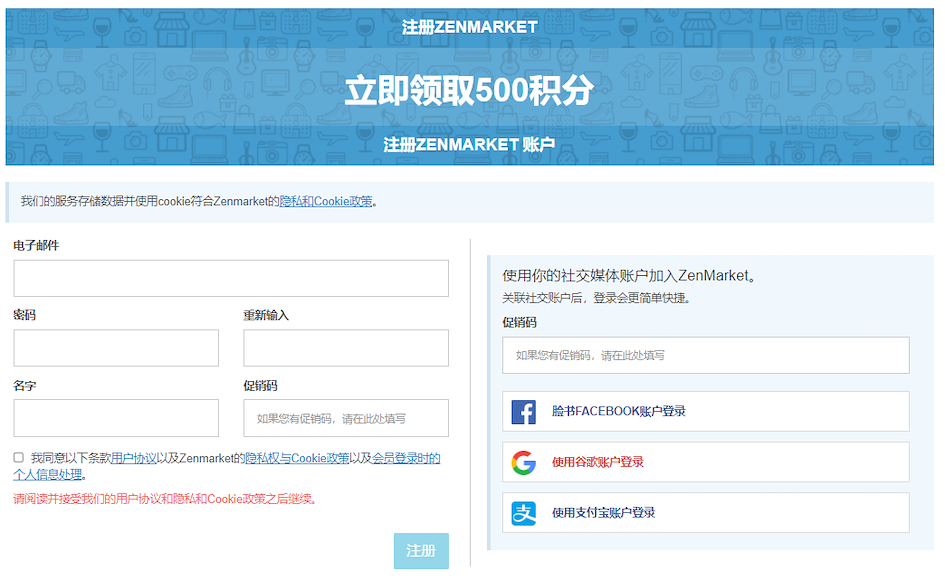Image resolution: width=945 pixels, height=581 pixels.
Task: Open the 隐私和Cookie政策 link in notice
Action: tap(326, 201)
